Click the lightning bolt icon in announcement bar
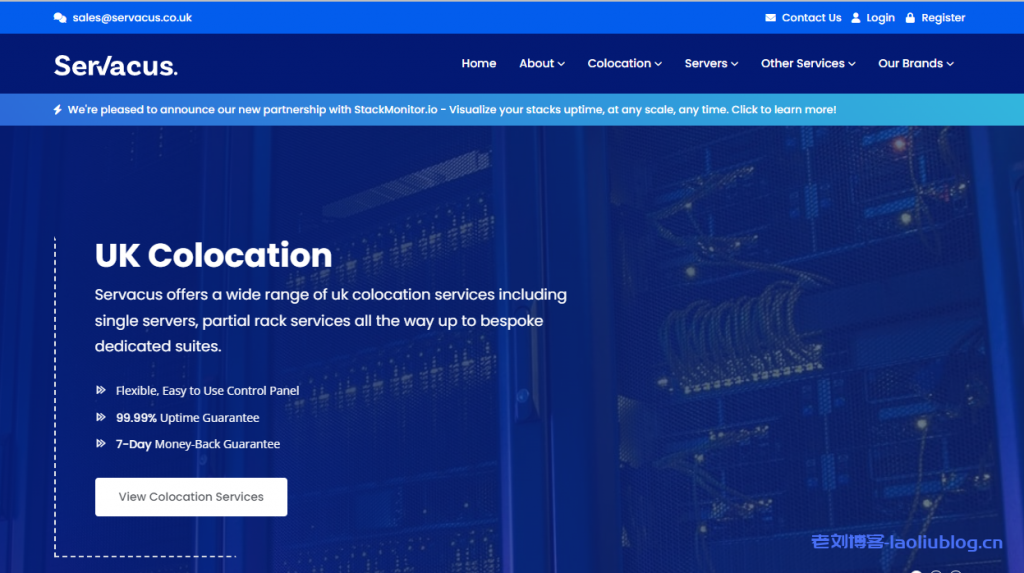The image size is (1024, 573). tap(57, 110)
